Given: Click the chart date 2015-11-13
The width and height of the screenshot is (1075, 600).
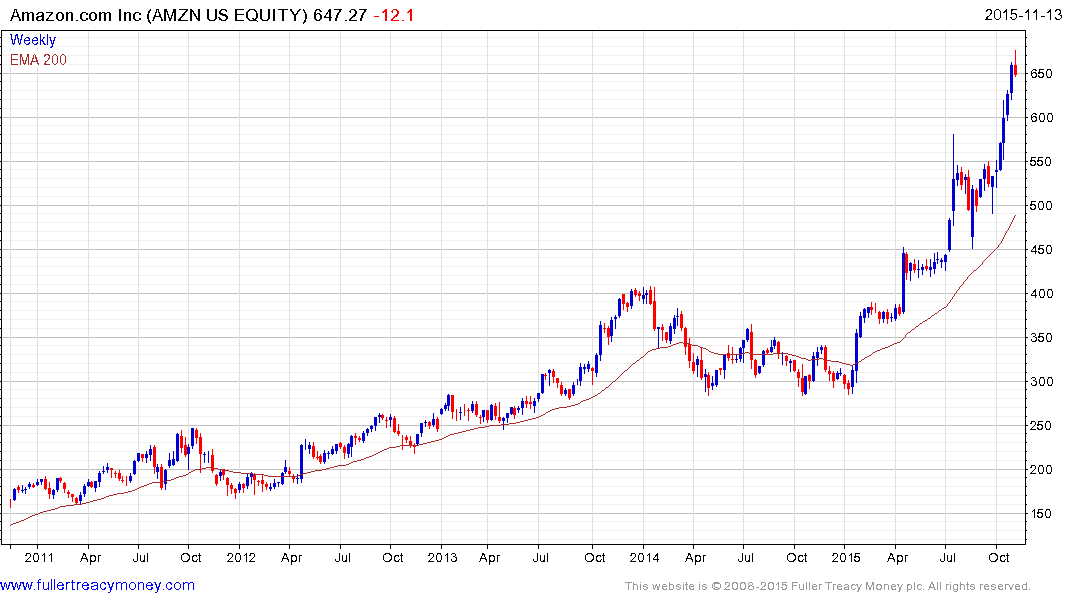Looking at the screenshot, I should 1023,15.
